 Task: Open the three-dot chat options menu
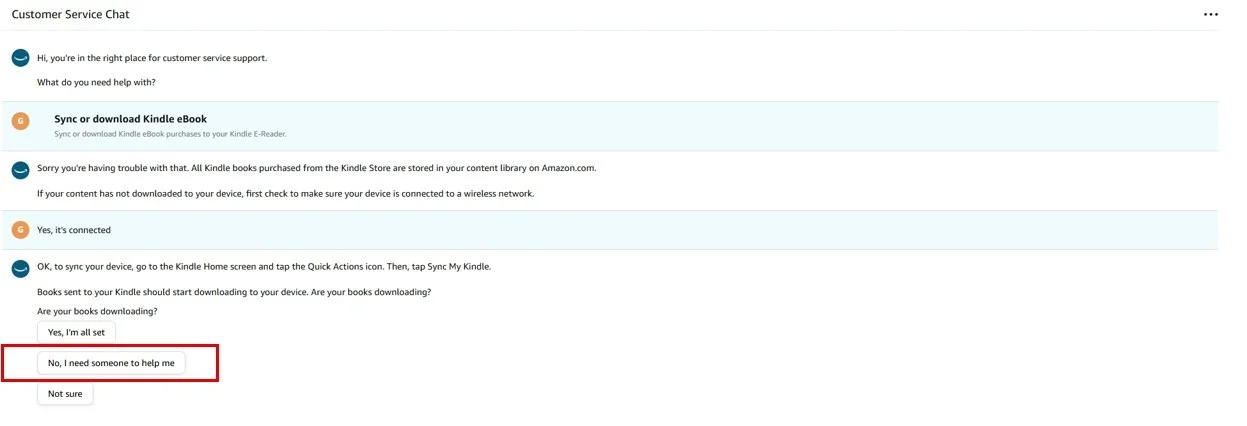point(1211,15)
